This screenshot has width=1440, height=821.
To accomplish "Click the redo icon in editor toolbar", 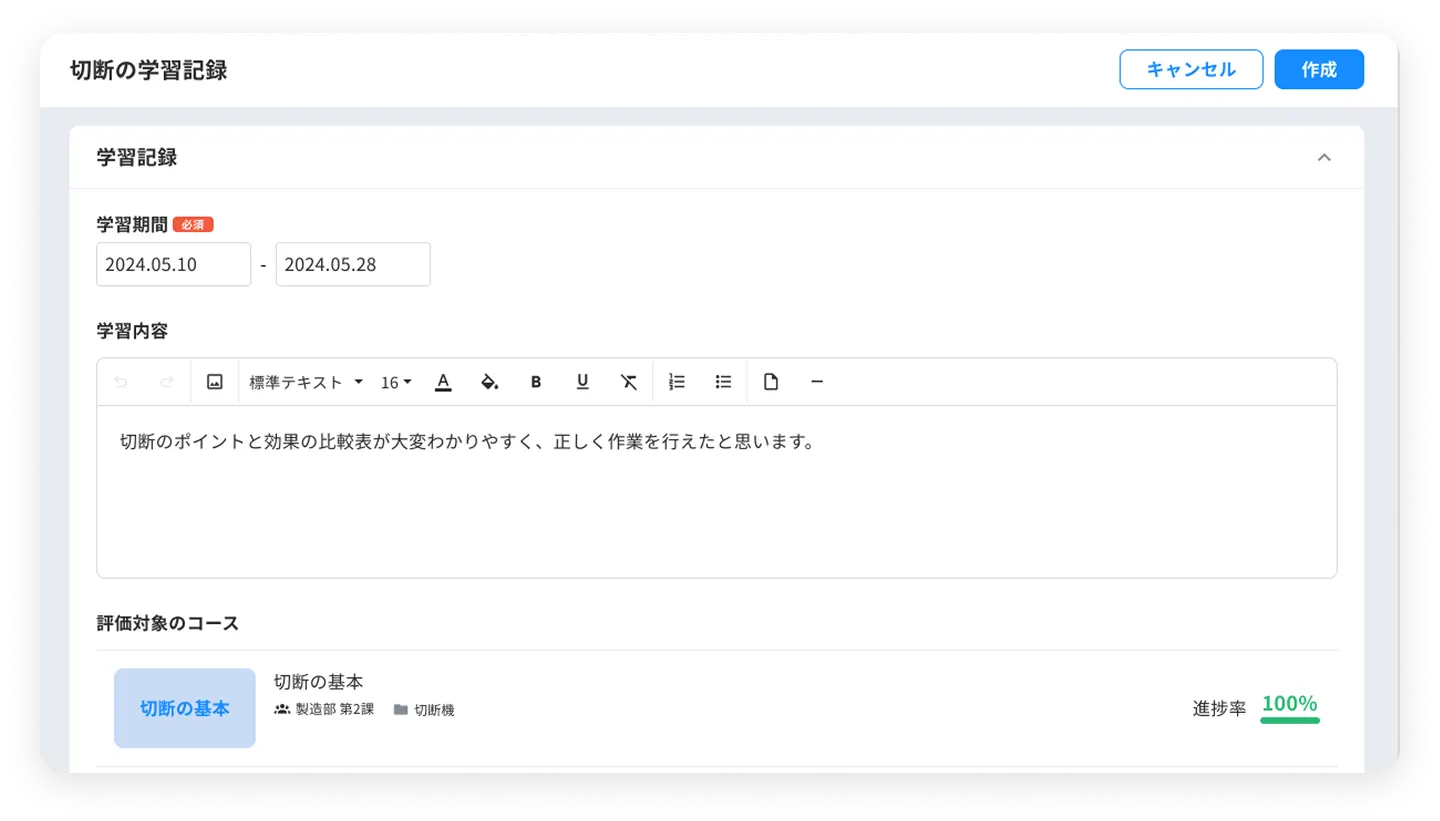I will point(167,382).
